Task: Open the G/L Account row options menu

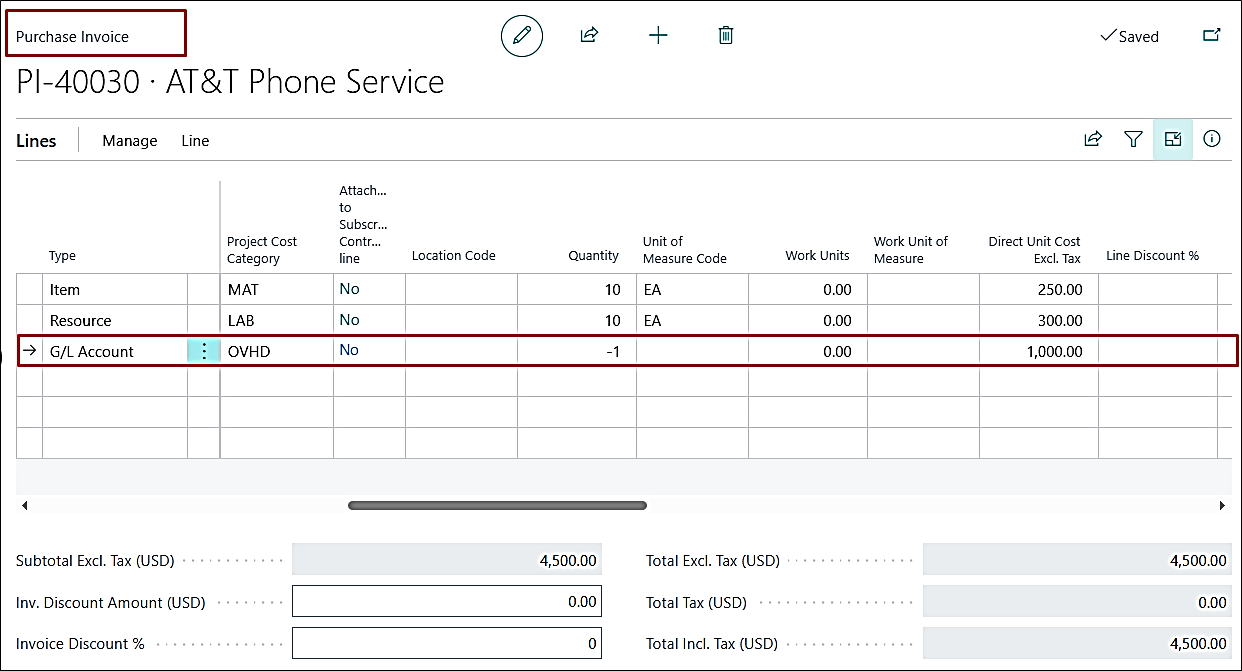Action: [204, 351]
